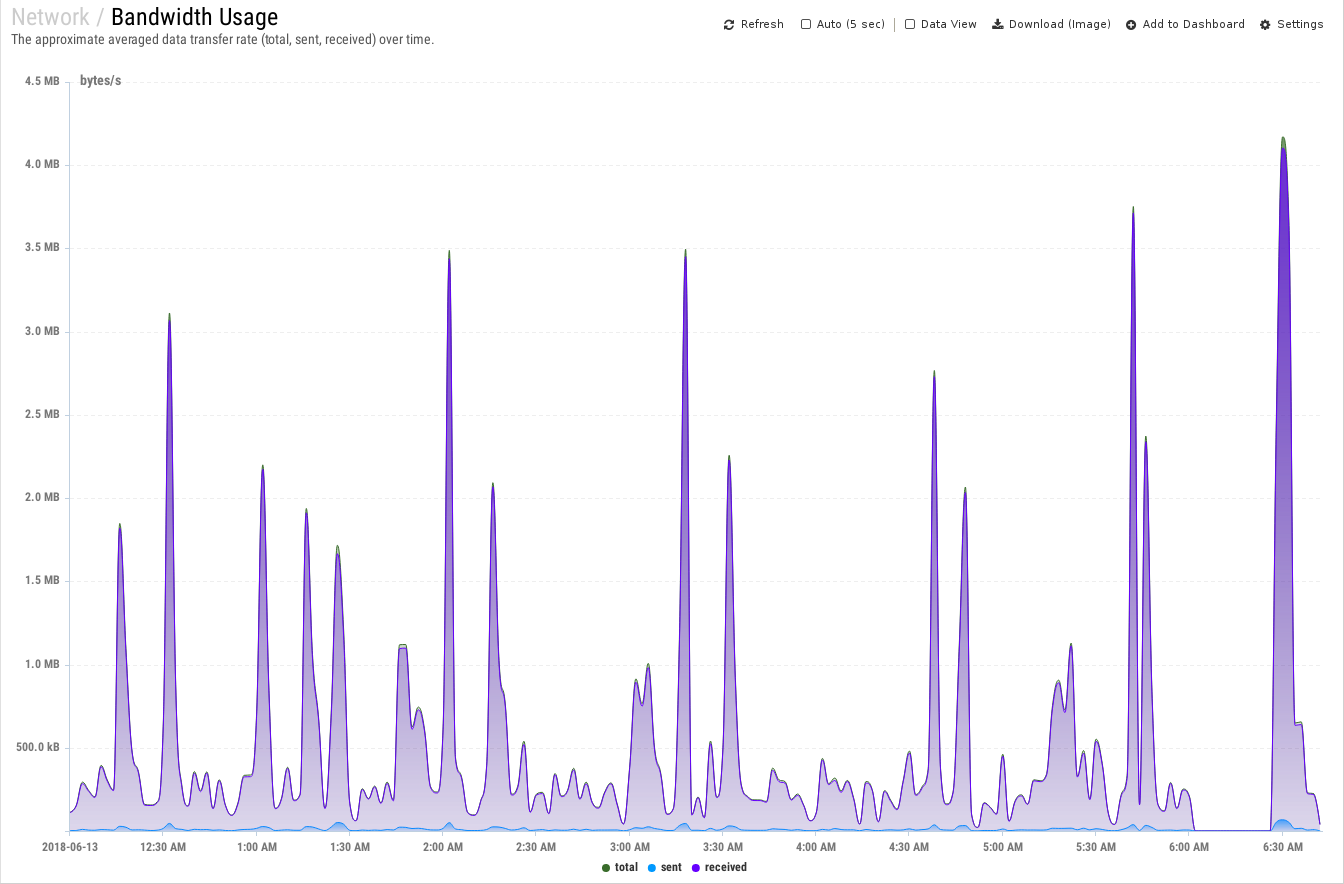
Task: Click the Refresh circular arrows icon
Action: coord(729,24)
